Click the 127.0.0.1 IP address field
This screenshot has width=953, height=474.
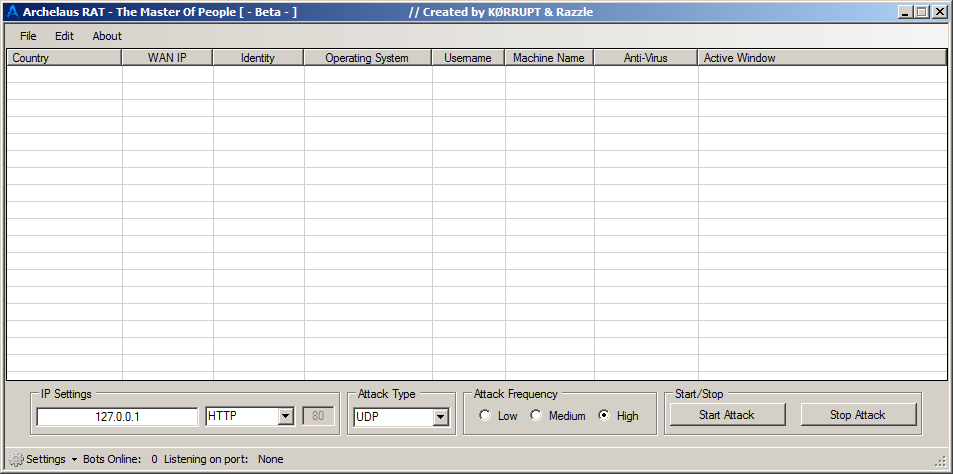pyautogui.click(x=117, y=417)
